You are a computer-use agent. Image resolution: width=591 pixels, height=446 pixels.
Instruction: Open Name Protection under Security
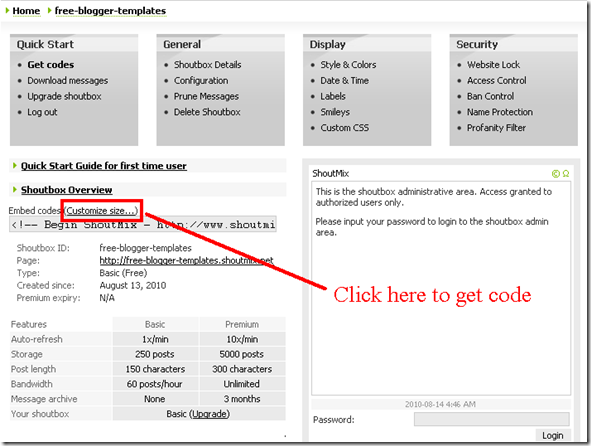click(500, 112)
